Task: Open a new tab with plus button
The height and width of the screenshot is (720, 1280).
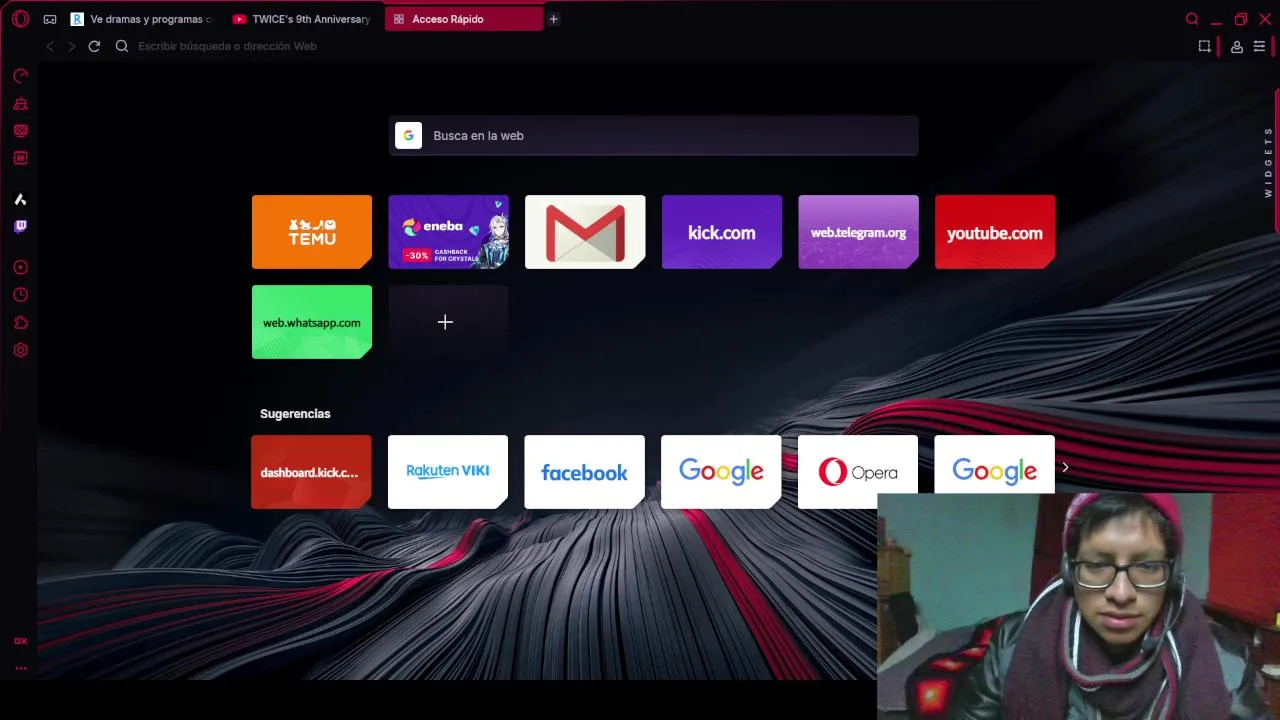Action: click(553, 19)
